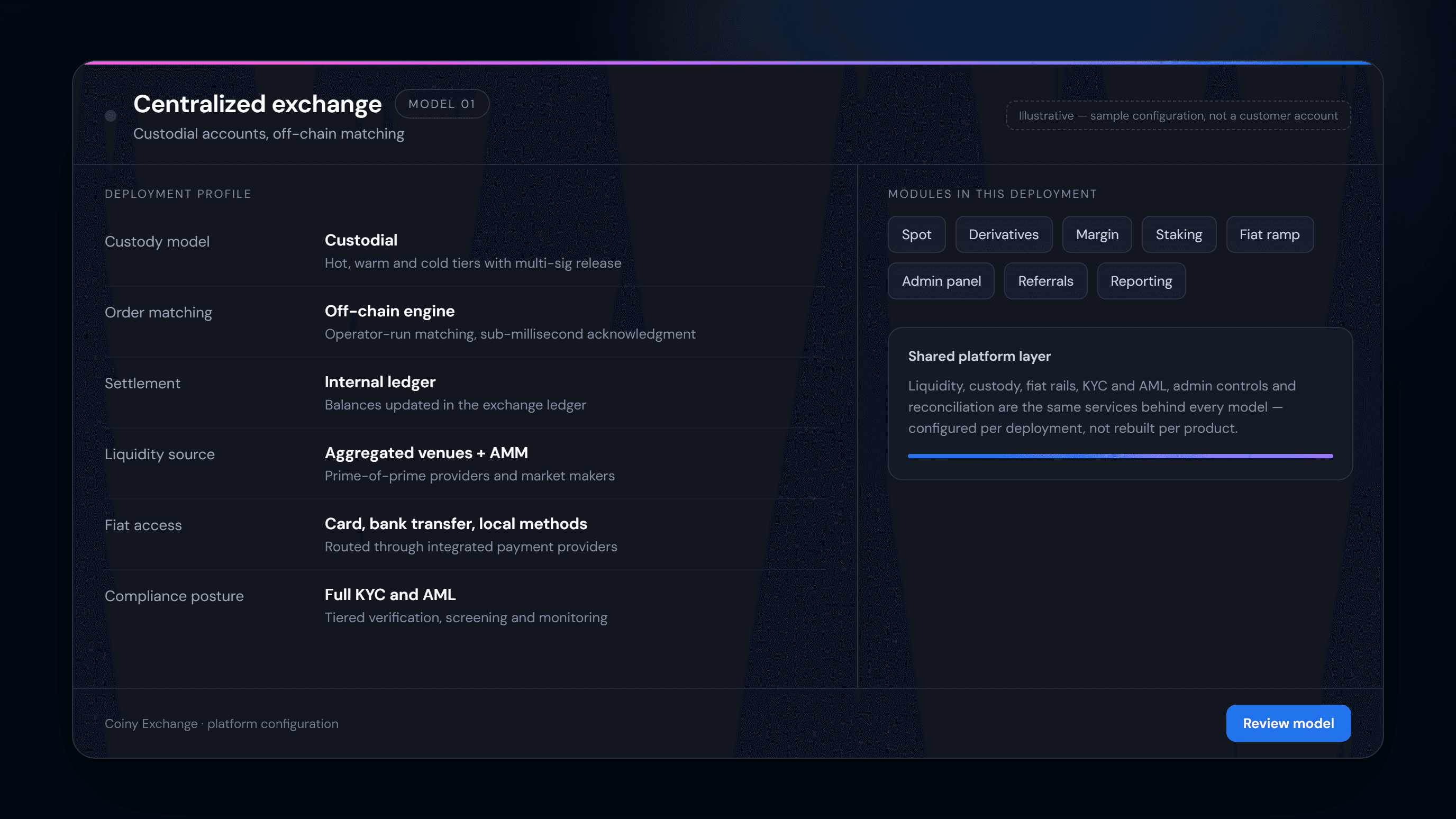Click the Shared platform layer description paragraph
The height and width of the screenshot is (819, 1456).
[1102, 407]
